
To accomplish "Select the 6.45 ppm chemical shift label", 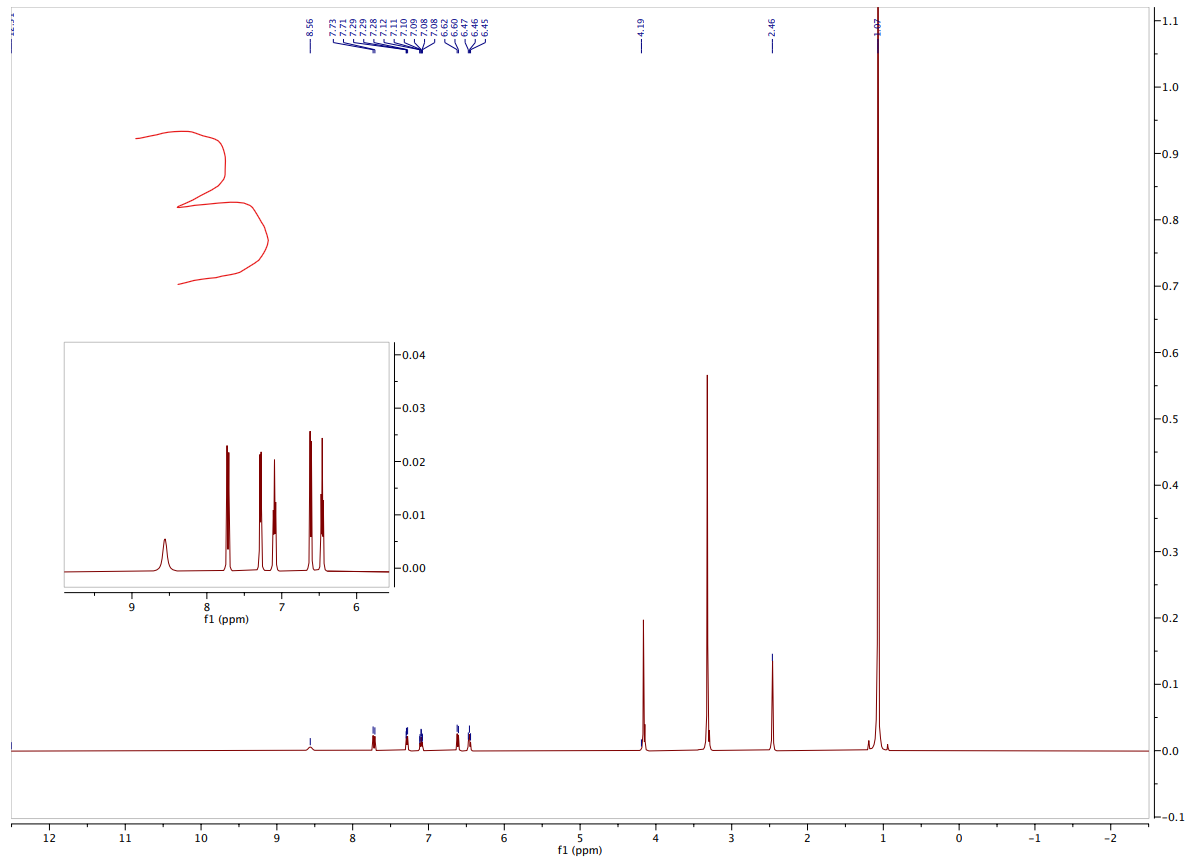I will (485, 28).
